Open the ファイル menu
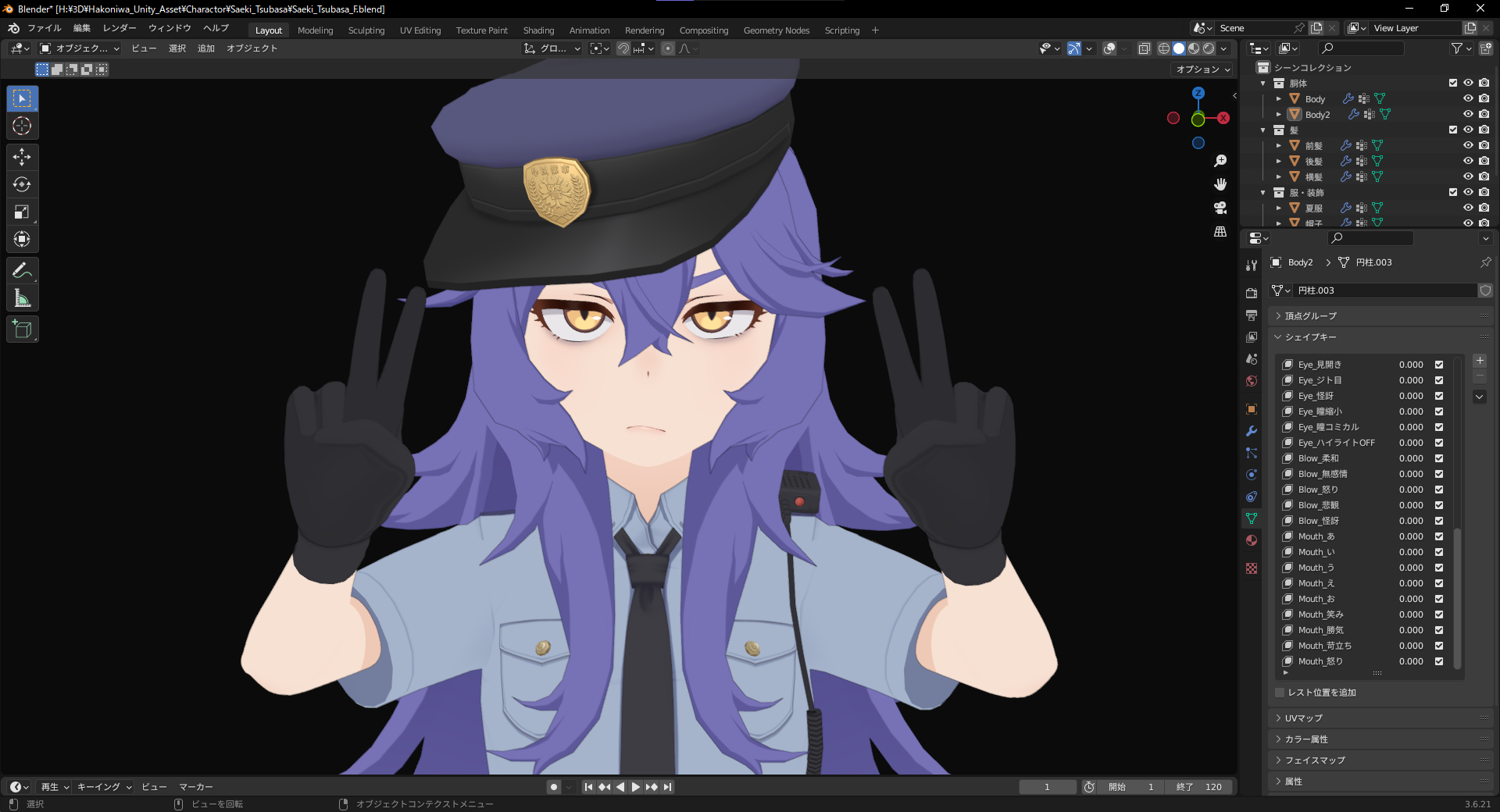This screenshot has height=812, width=1500. [x=44, y=28]
